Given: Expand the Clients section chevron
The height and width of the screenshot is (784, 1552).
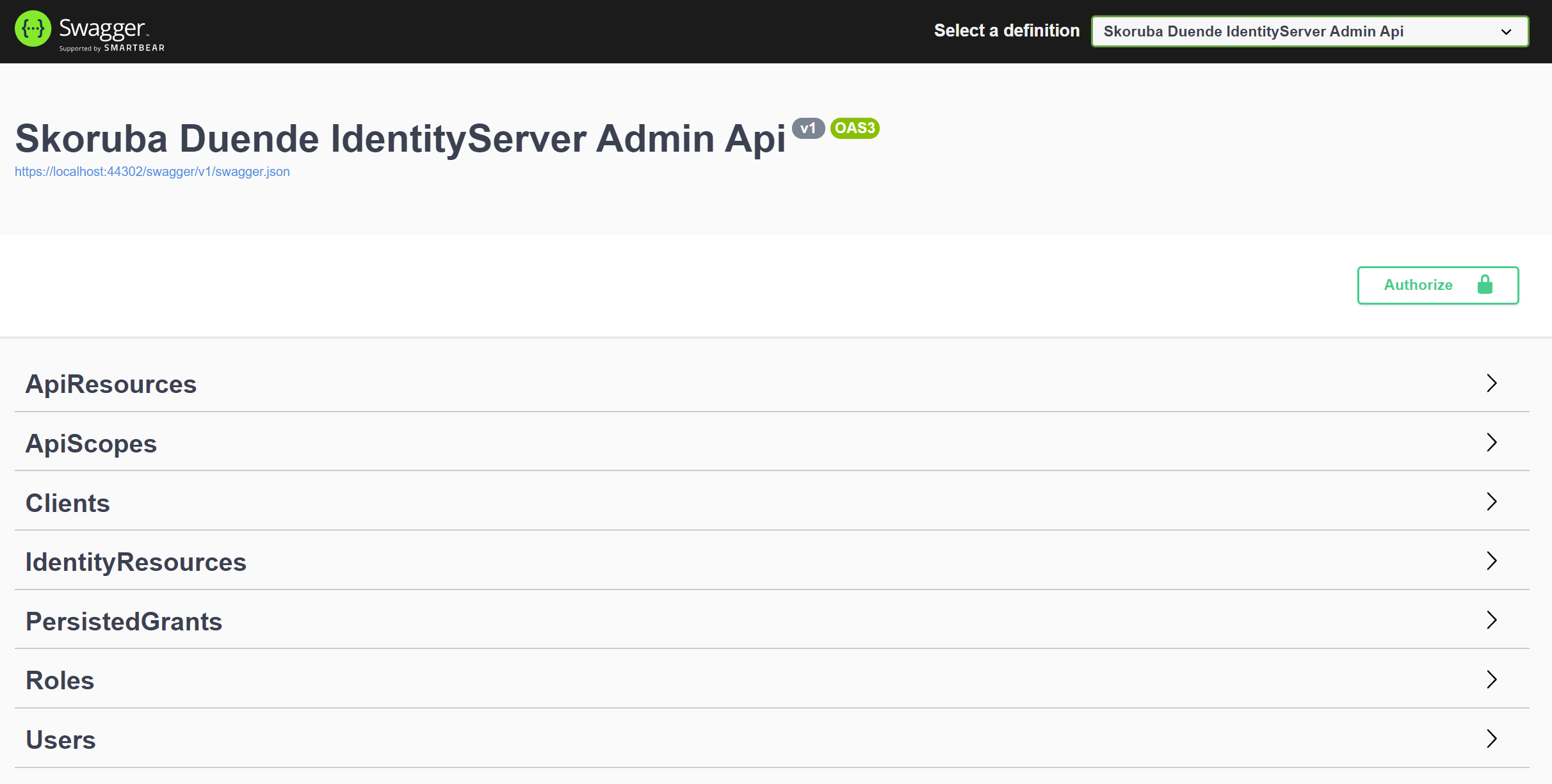Looking at the screenshot, I should [1492, 502].
